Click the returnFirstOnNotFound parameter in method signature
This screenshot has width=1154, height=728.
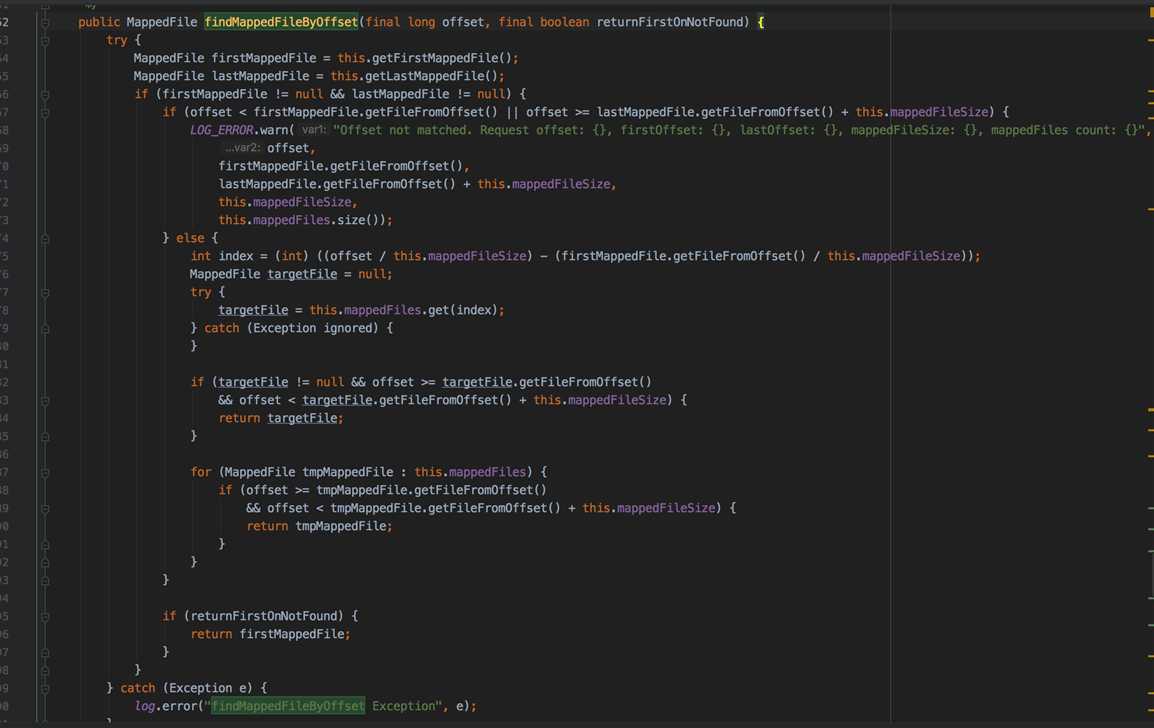pyautogui.click(x=669, y=22)
